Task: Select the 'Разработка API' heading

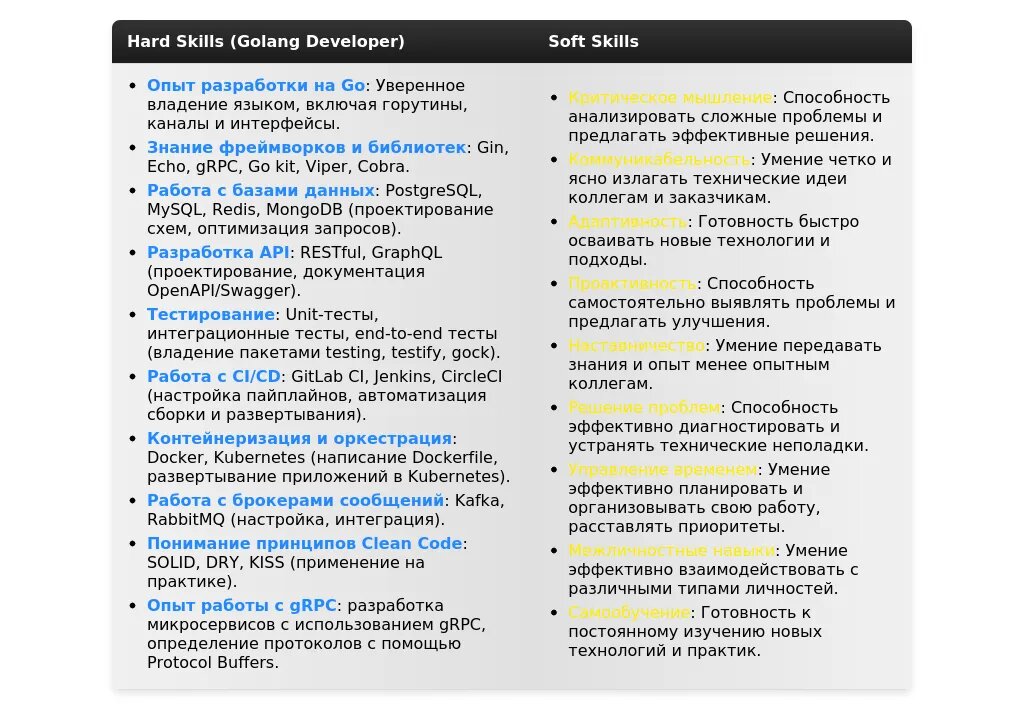Action: point(218,253)
